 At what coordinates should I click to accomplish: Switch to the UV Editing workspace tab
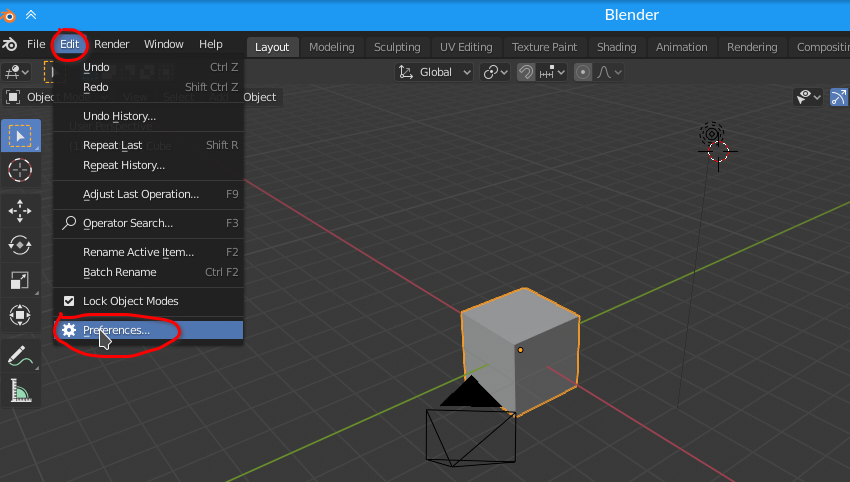coord(466,47)
